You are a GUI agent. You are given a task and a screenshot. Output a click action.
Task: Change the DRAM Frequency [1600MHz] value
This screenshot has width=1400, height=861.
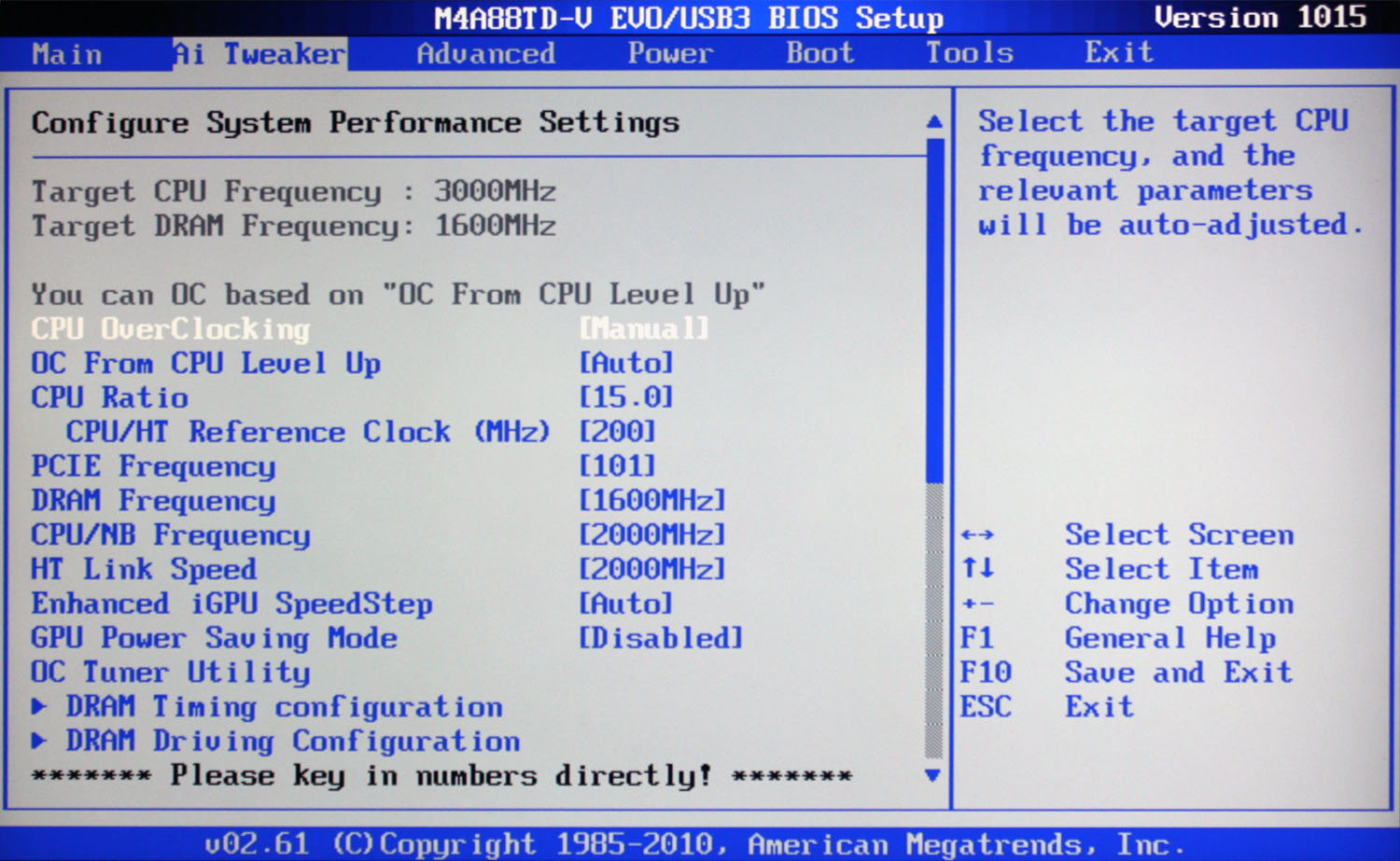pyautogui.click(x=652, y=501)
